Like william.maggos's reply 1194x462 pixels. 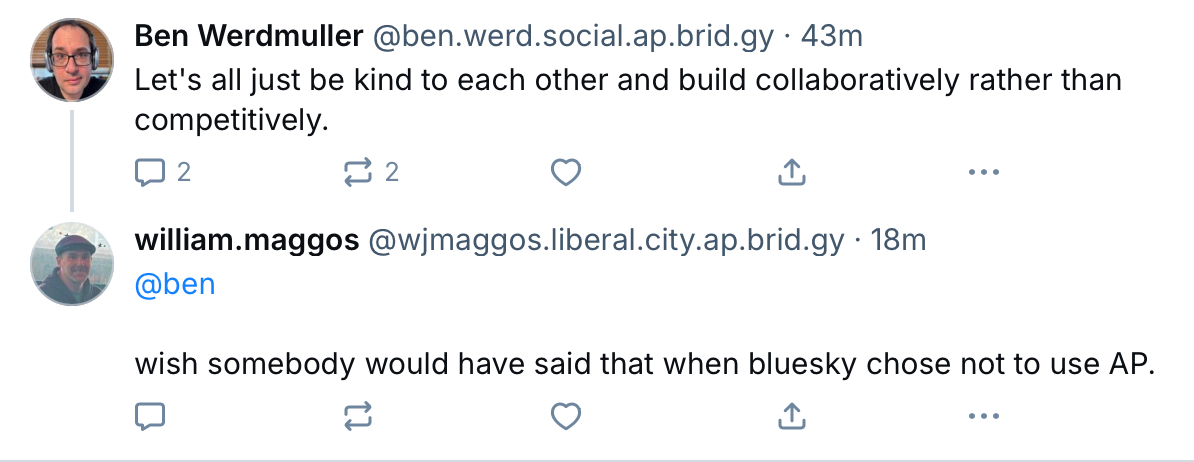tap(566, 414)
